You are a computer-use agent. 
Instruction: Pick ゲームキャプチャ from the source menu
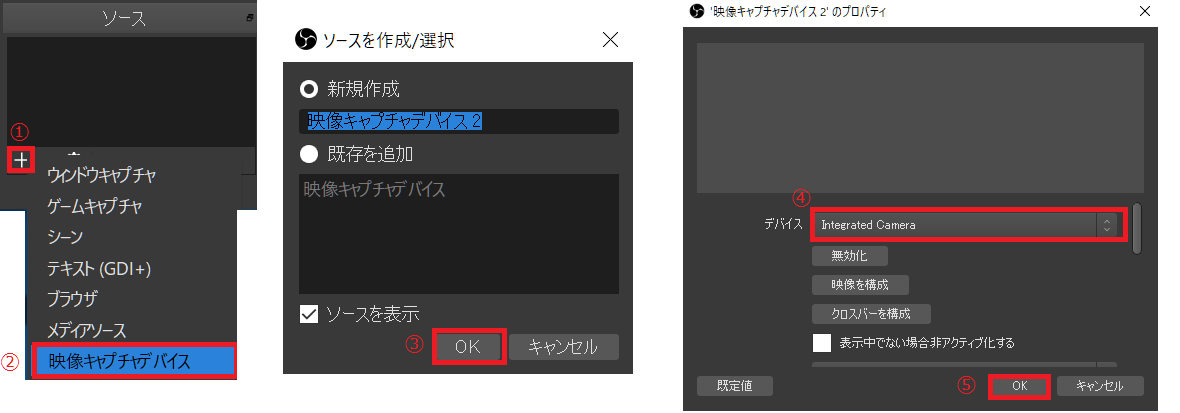pos(95,205)
